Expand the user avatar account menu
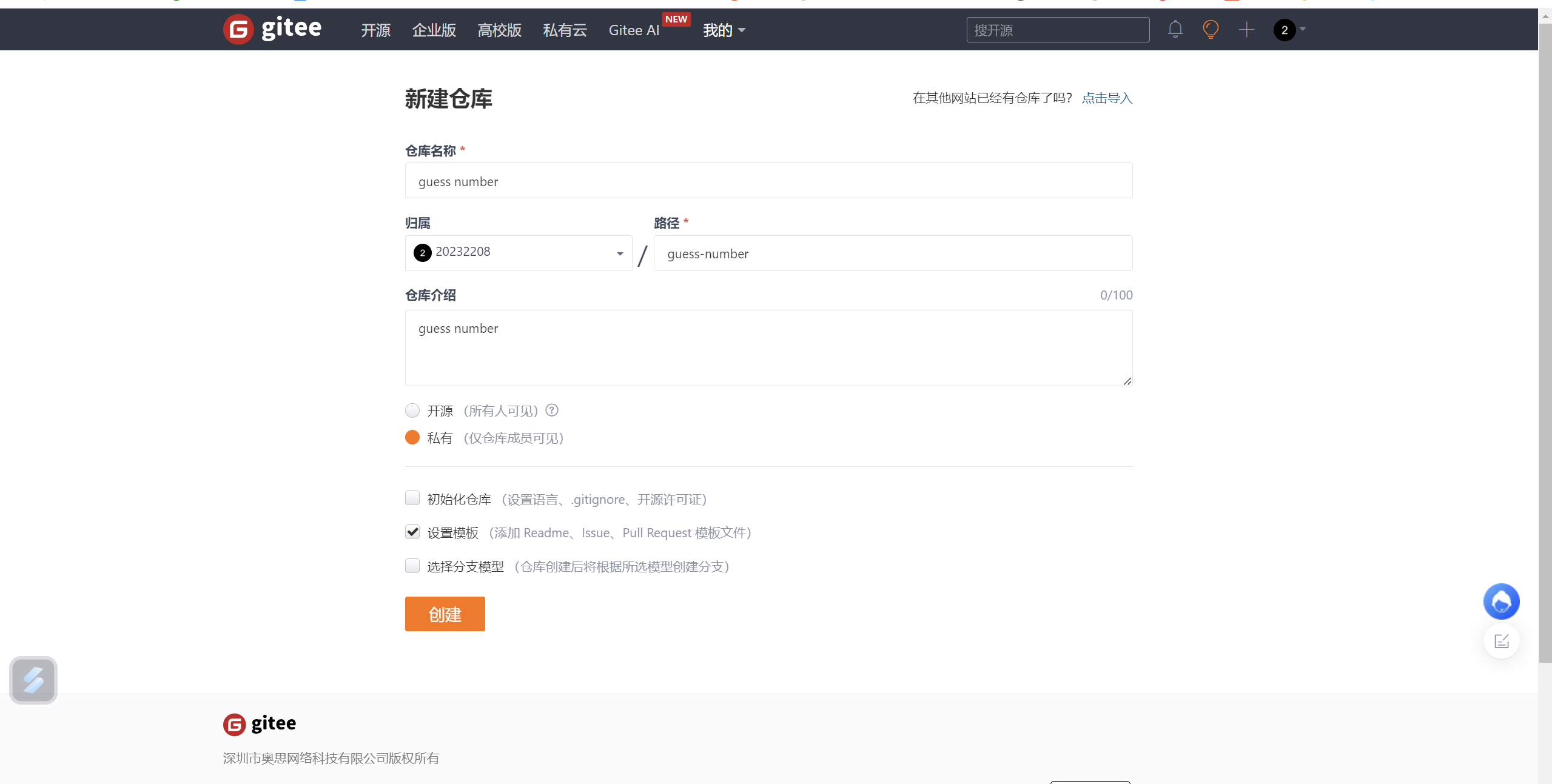1552x784 pixels. pos(1289,29)
